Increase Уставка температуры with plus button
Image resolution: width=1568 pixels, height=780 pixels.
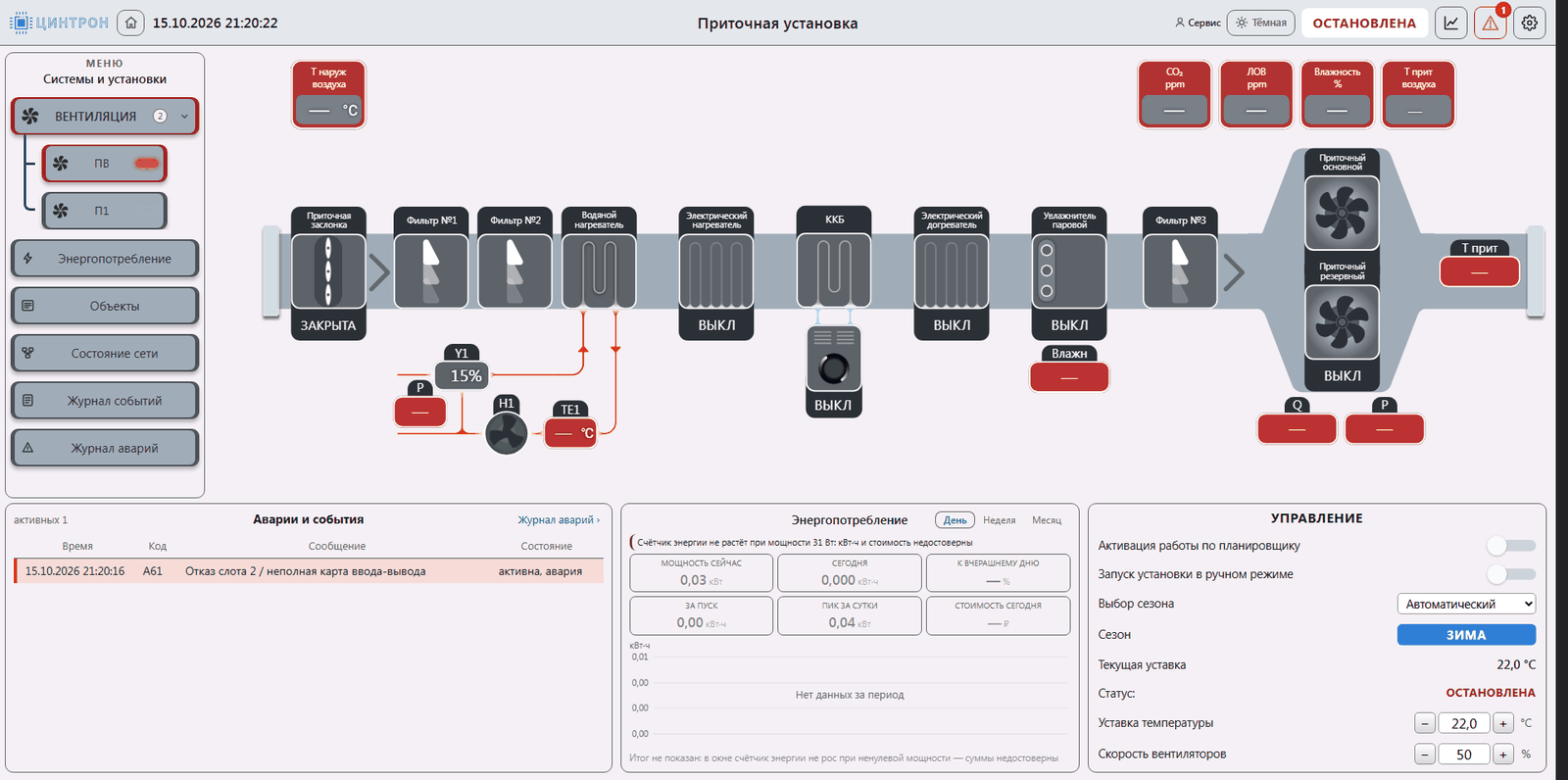[x=1503, y=723]
